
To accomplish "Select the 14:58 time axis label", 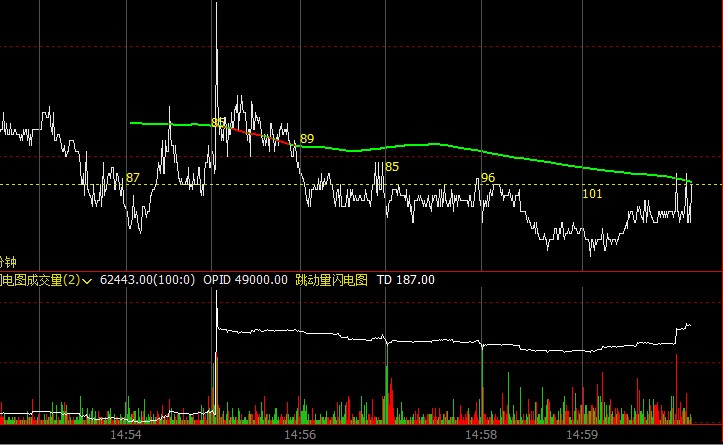I will click(x=481, y=434).
